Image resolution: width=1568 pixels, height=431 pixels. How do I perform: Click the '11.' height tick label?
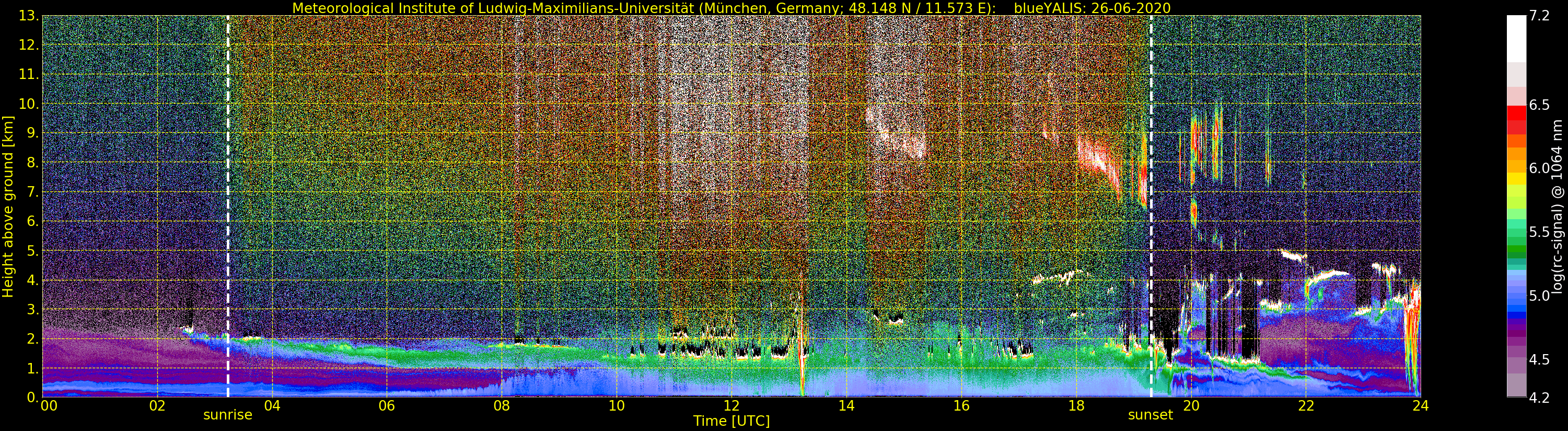[29, 74]
